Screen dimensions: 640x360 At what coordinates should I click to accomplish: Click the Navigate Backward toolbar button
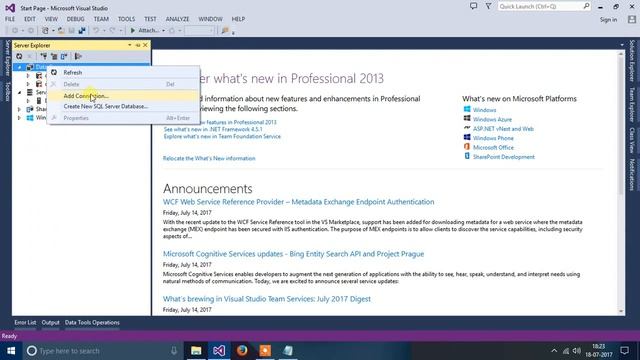[15, 31]
